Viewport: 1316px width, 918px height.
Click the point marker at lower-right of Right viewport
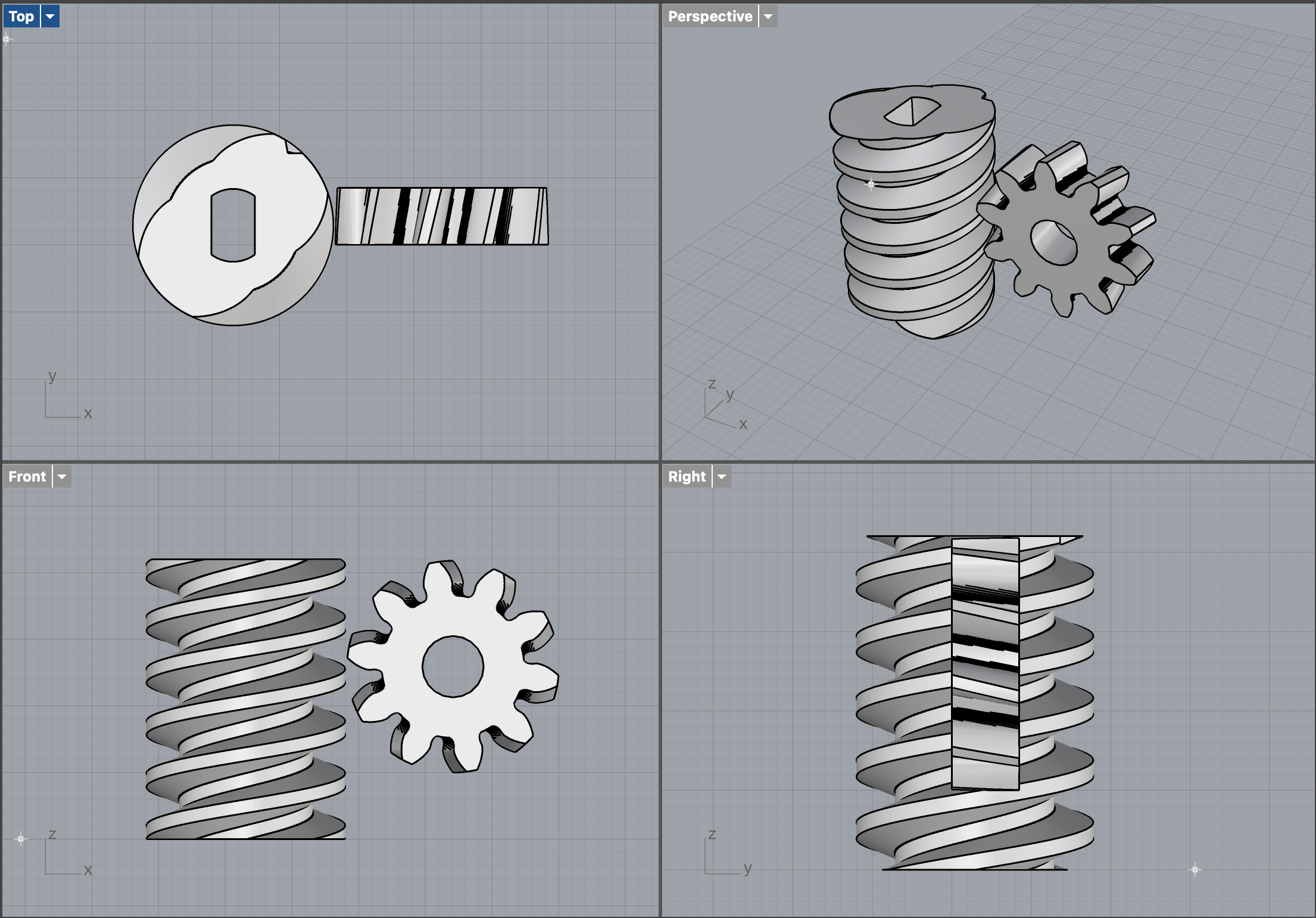[x=1195, y=870]
